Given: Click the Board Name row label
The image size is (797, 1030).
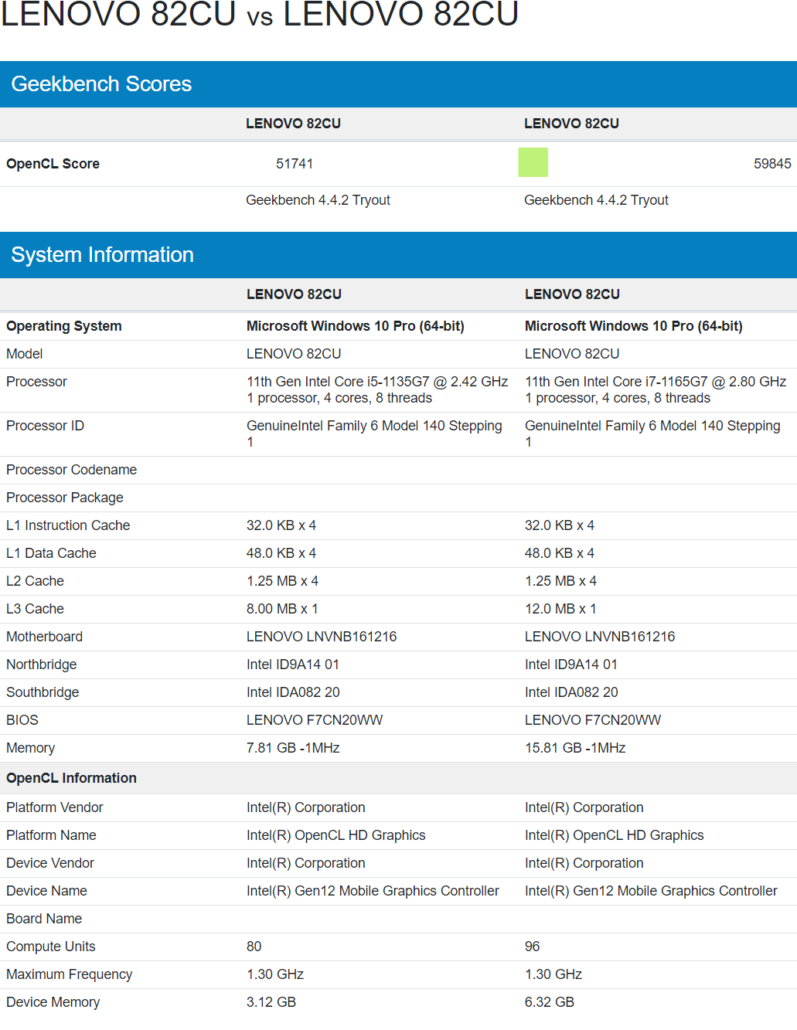Looking at the screenshot, I should point(44,919).
